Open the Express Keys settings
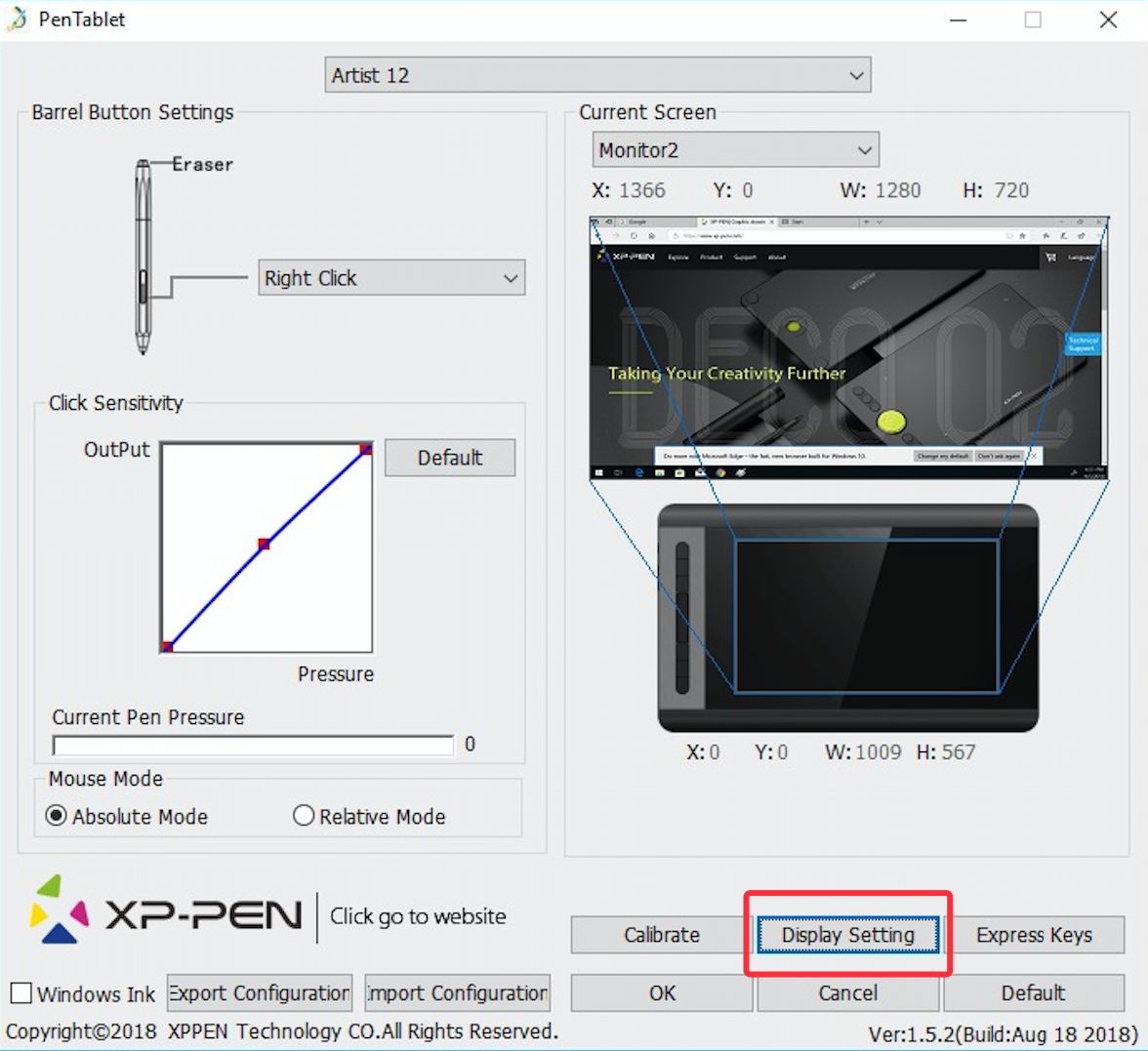Image resolution: width=1148 pixels, height=1051 pixels. pos(1034,935)
